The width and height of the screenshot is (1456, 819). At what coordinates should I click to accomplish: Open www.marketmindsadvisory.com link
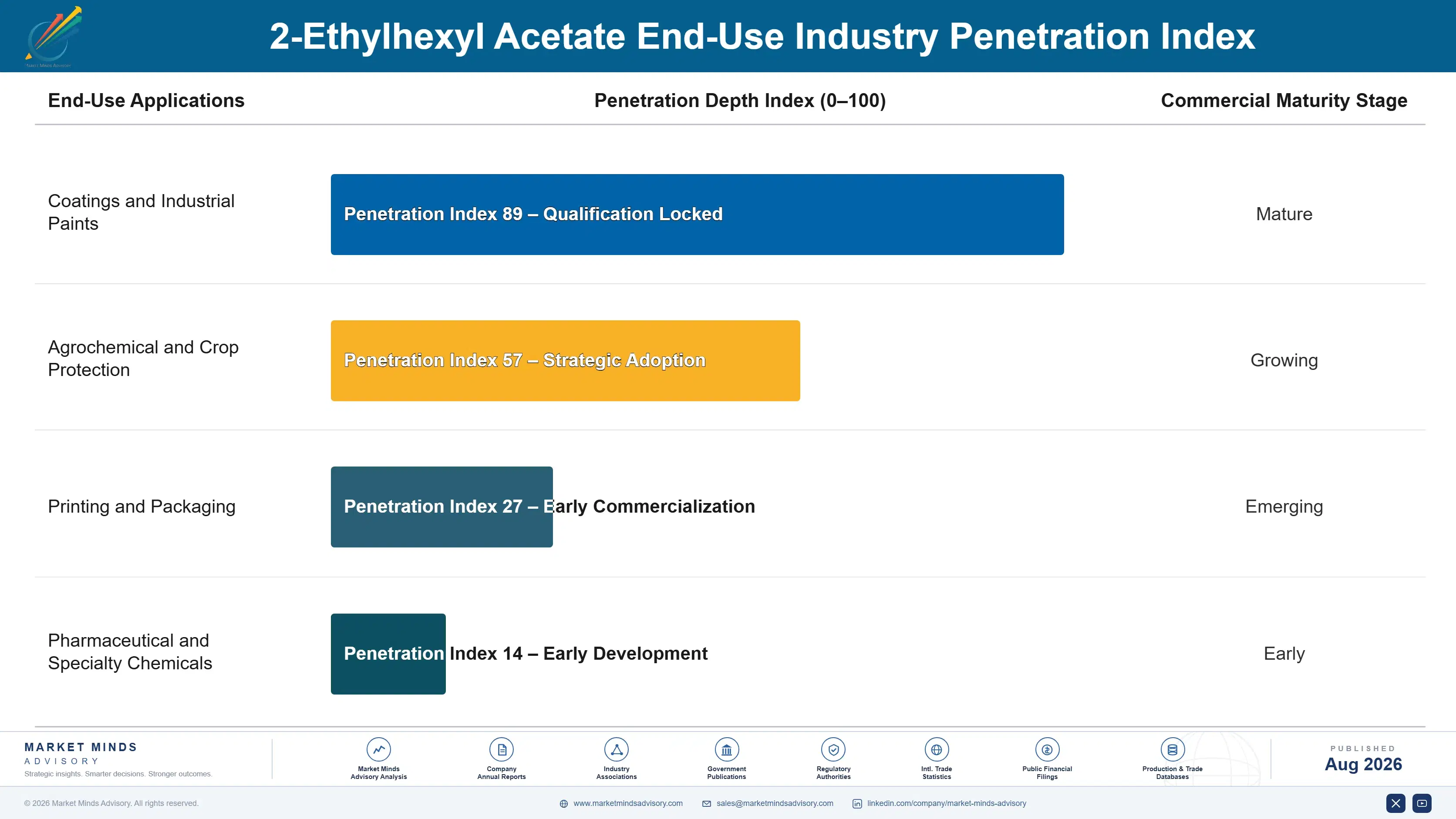coord(628,803)
